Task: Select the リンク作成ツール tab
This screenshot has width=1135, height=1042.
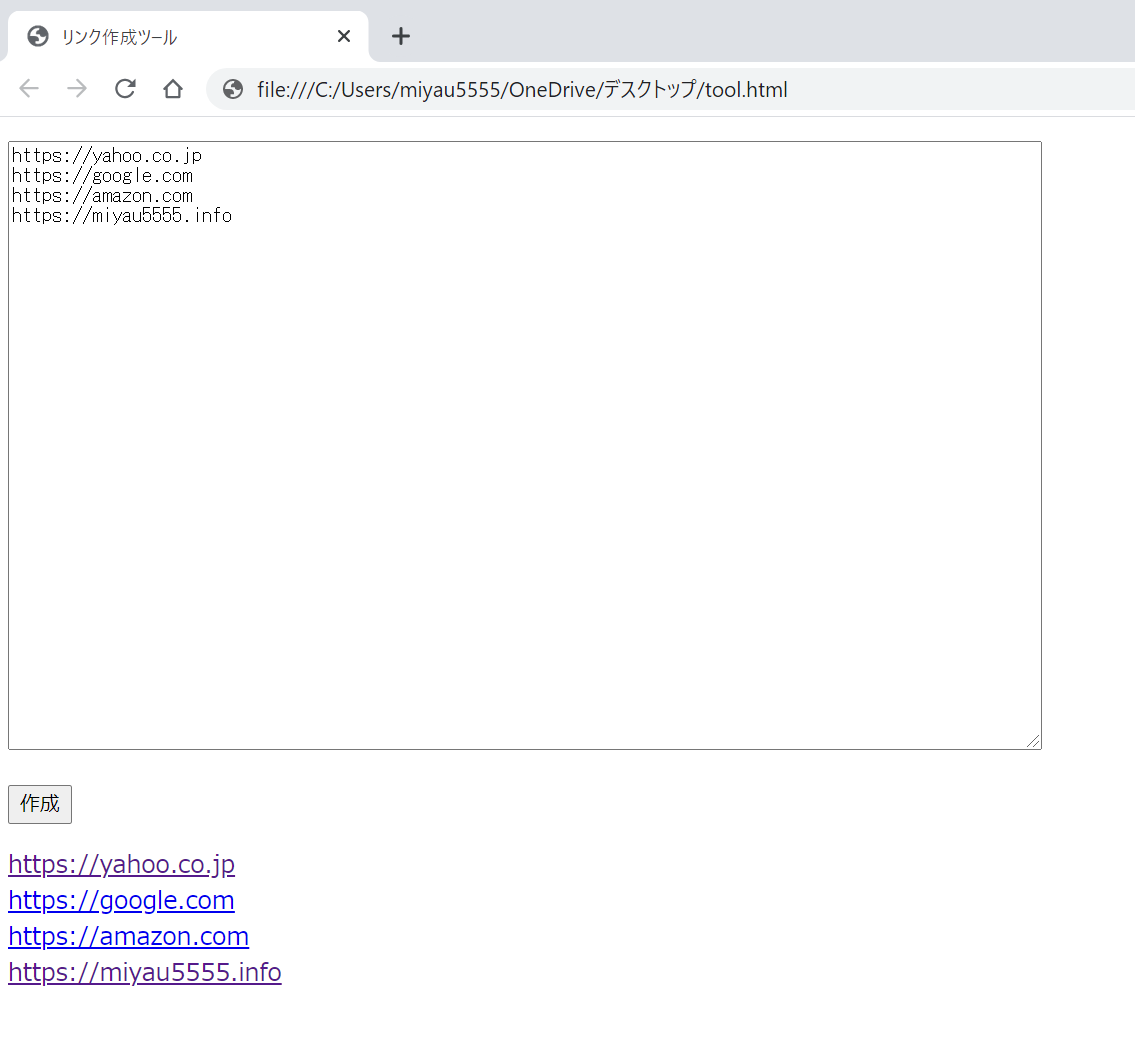Action: coord(188,36)
